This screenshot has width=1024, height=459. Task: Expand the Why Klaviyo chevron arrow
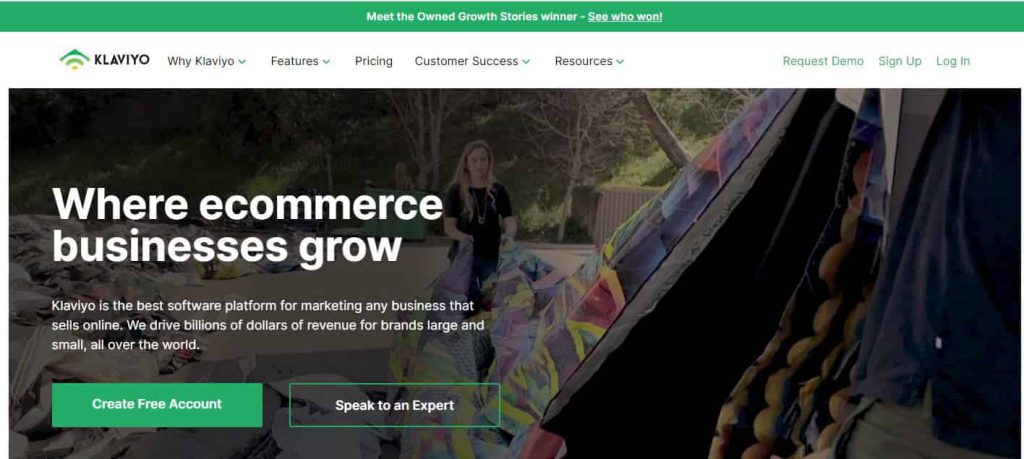(x=242, y=61)
